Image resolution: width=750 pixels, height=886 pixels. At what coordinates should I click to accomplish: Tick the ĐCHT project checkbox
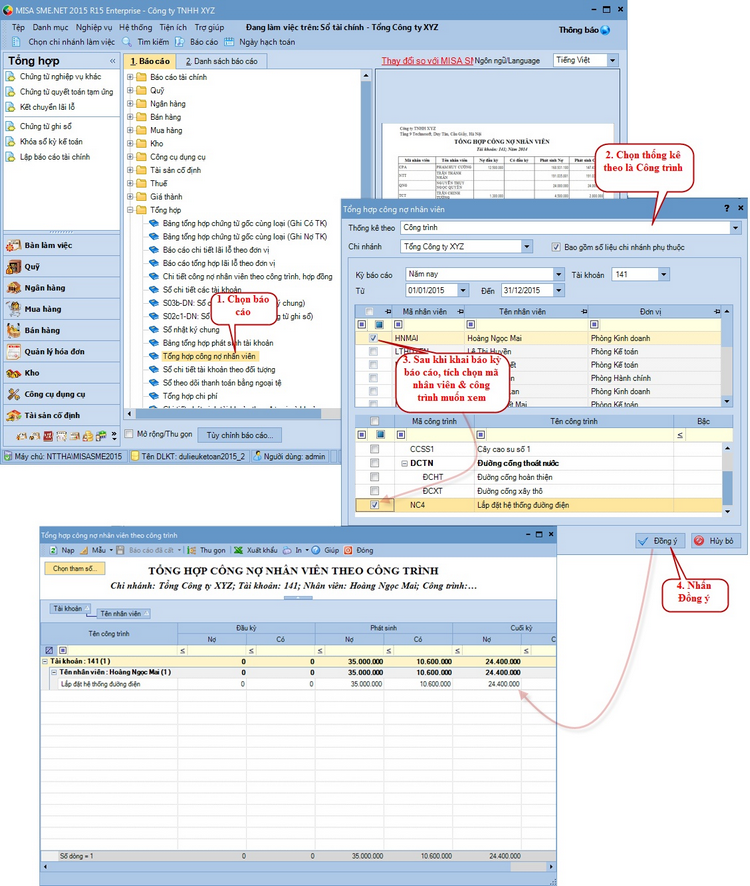(374, 477)
